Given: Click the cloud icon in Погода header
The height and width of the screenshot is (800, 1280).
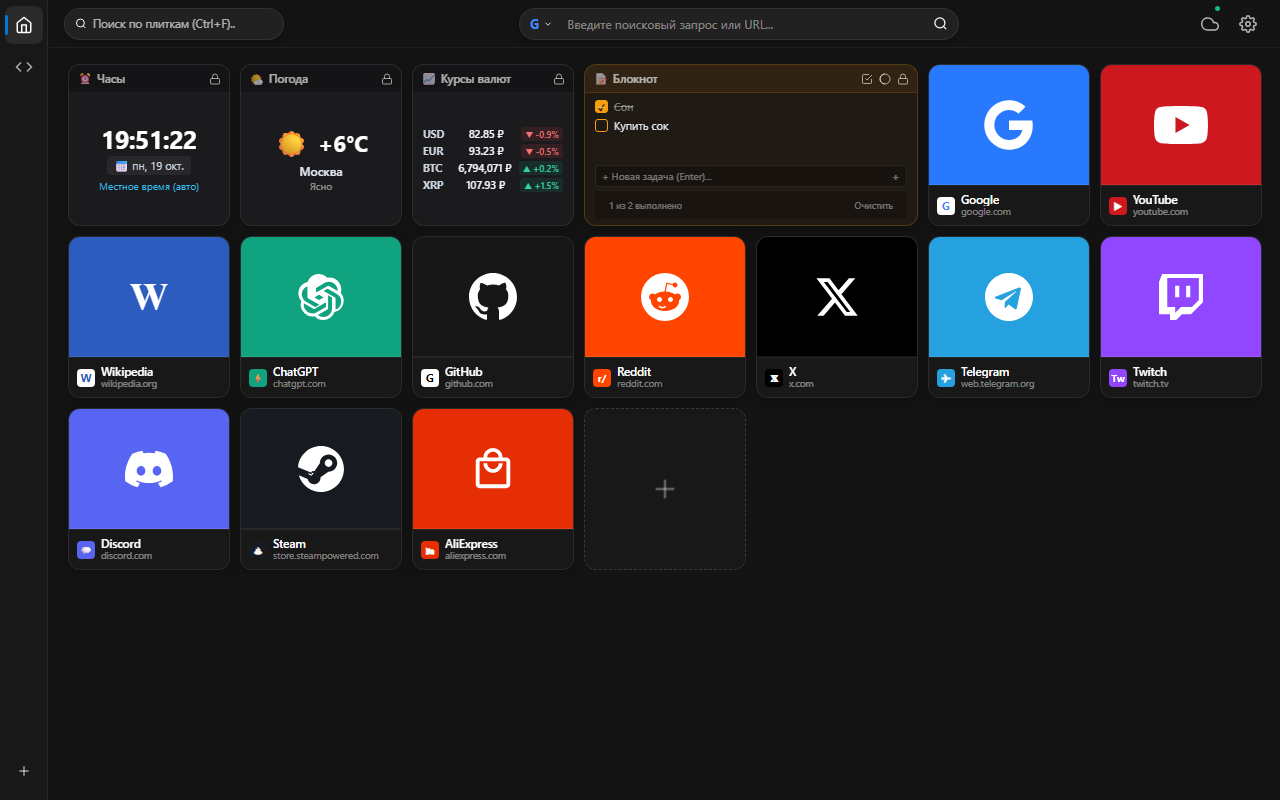Looking at the screenshot, I should point(257,79).
